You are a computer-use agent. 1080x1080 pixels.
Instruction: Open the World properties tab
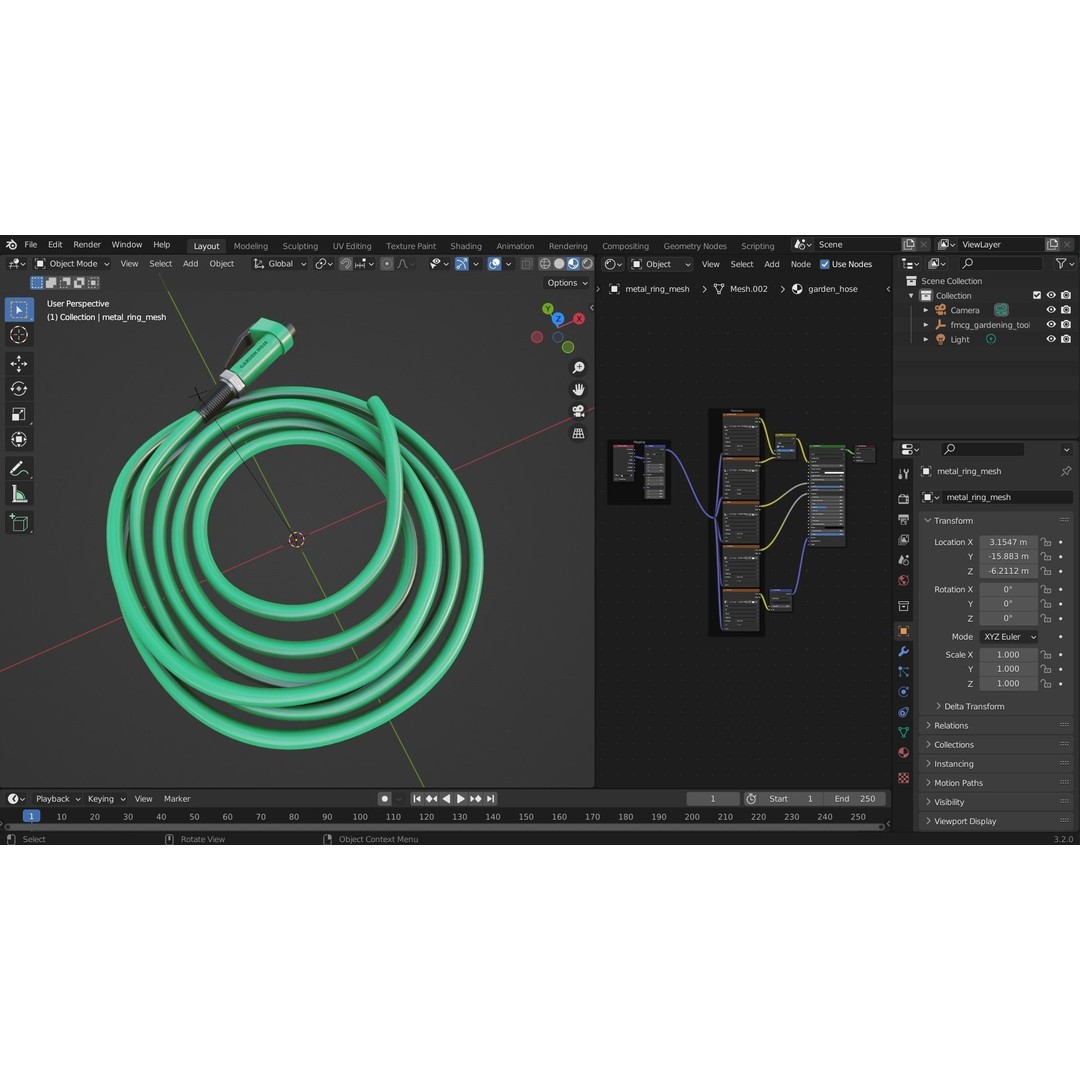[x=904, y=580]
